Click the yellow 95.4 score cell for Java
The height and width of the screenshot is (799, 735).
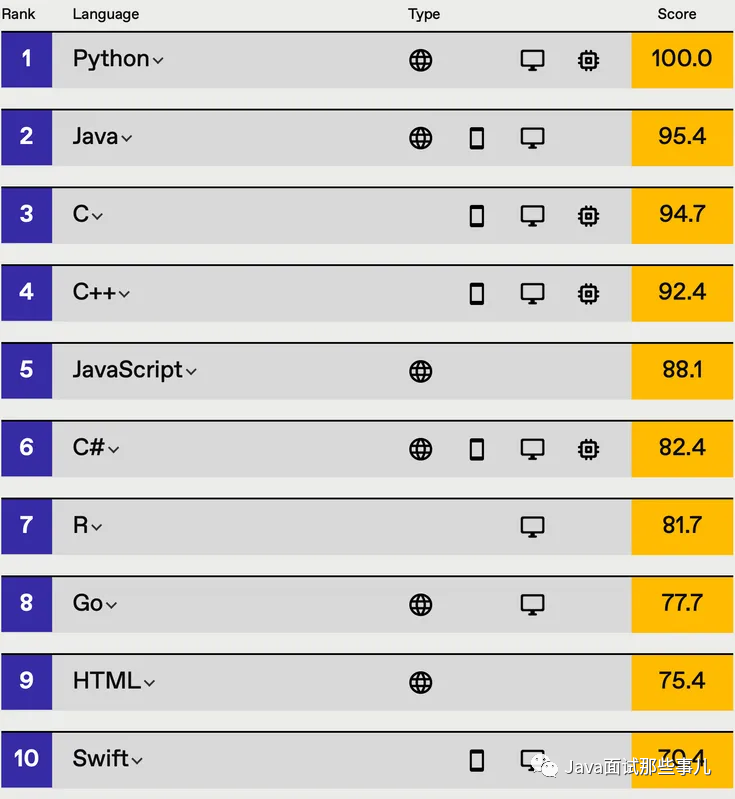pyautogui.click(x=682, y=137)
